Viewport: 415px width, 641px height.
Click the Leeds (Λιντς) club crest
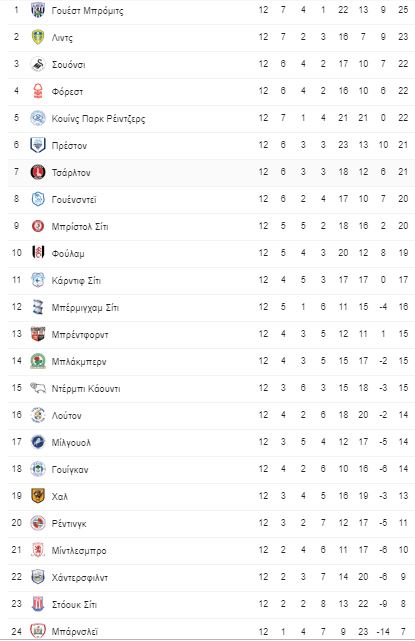pyautogui.click(x=38, y=37)
